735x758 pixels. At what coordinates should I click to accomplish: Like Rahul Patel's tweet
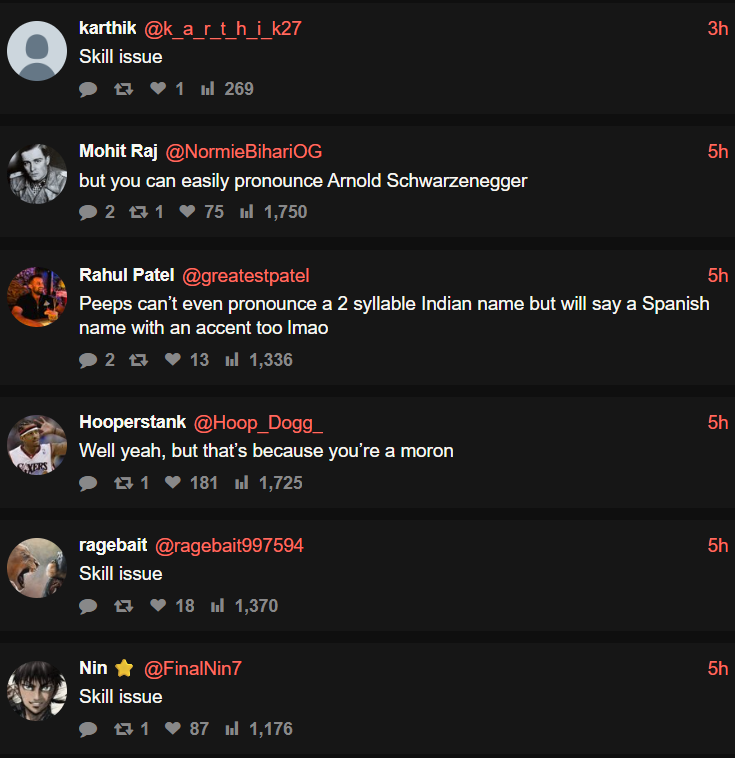pyautogui.click(x=173, y=360)
